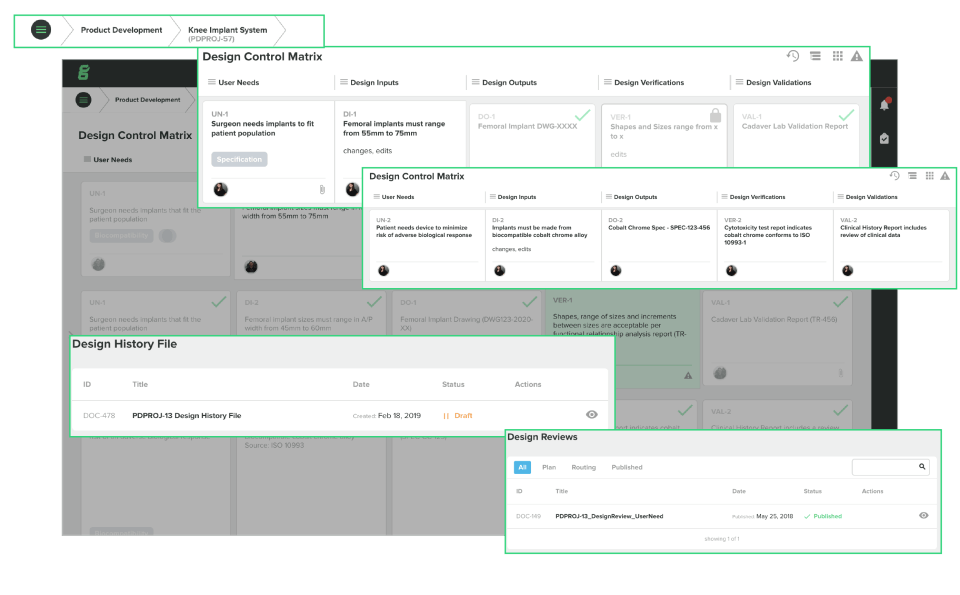Click the Specification tag on UN-1 card
Screen dimensions: 960x595
239,159
